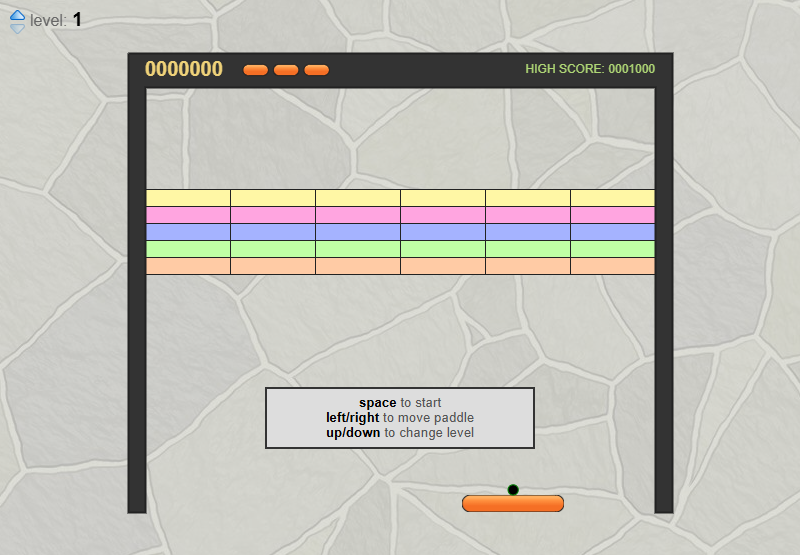Viewport: 800px width, 555px height.
Task: Click the last yellow brick in the row
Action: 613,198
